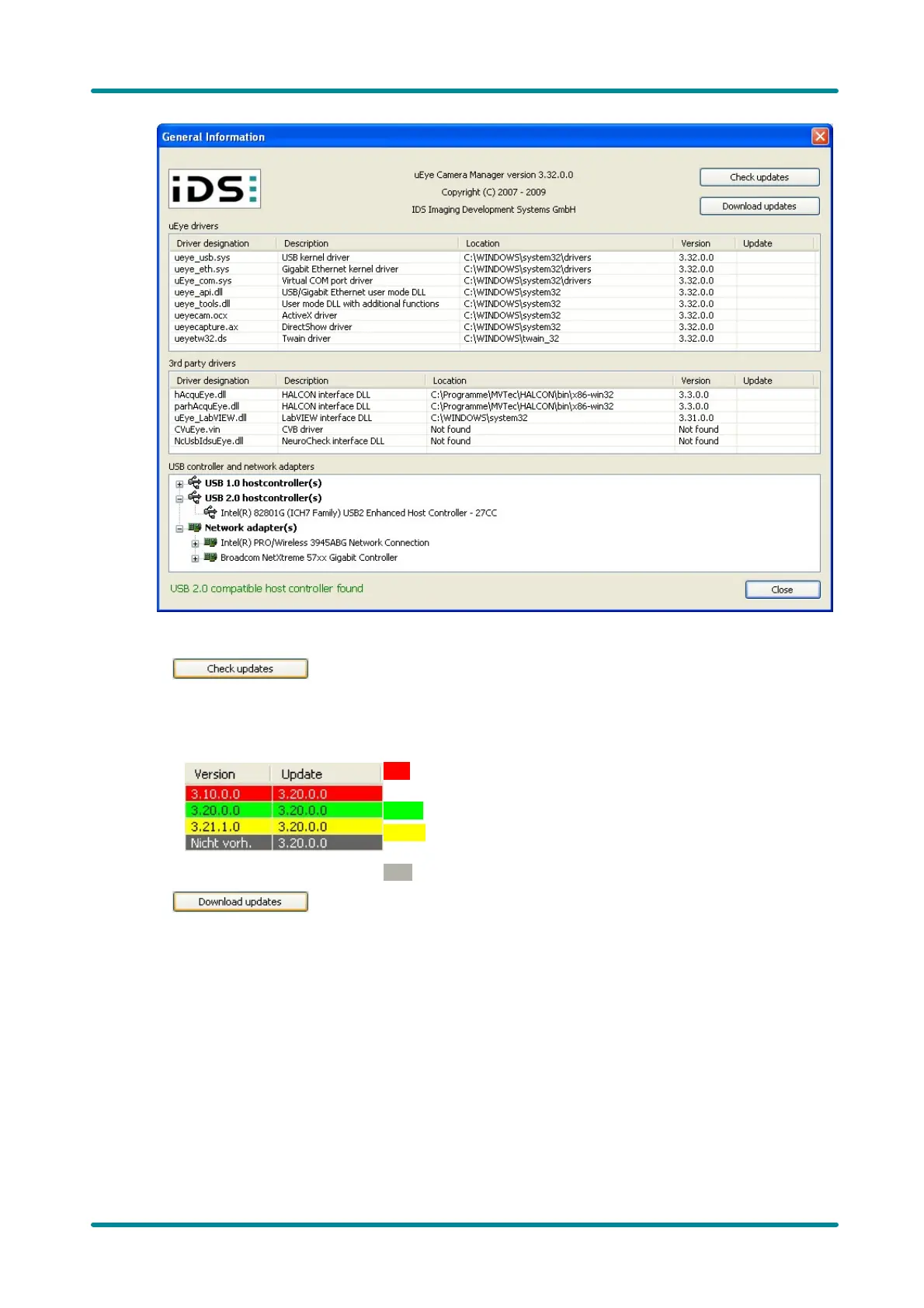Click Download updates inside the General Information dialog

pyautogui.click(x=759, y=206)
